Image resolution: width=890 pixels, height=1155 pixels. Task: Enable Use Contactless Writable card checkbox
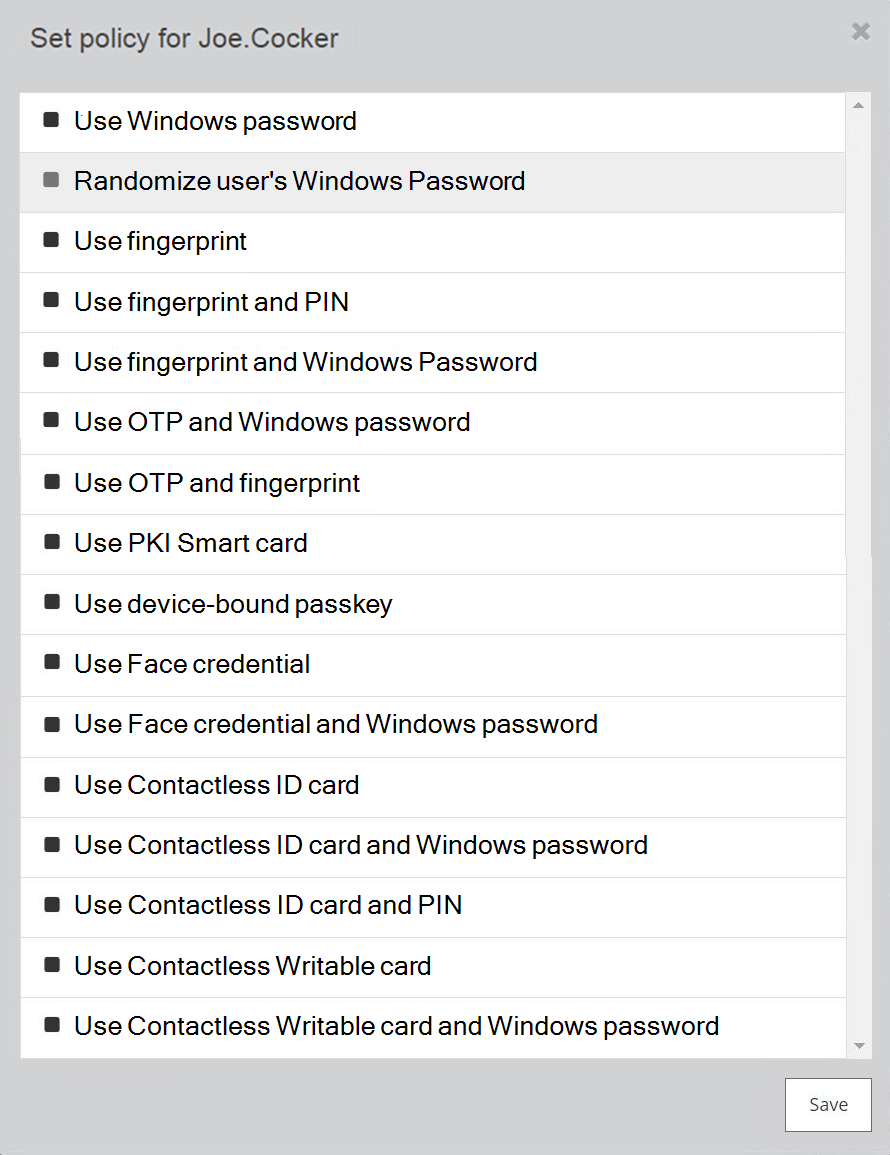[51, 966]
